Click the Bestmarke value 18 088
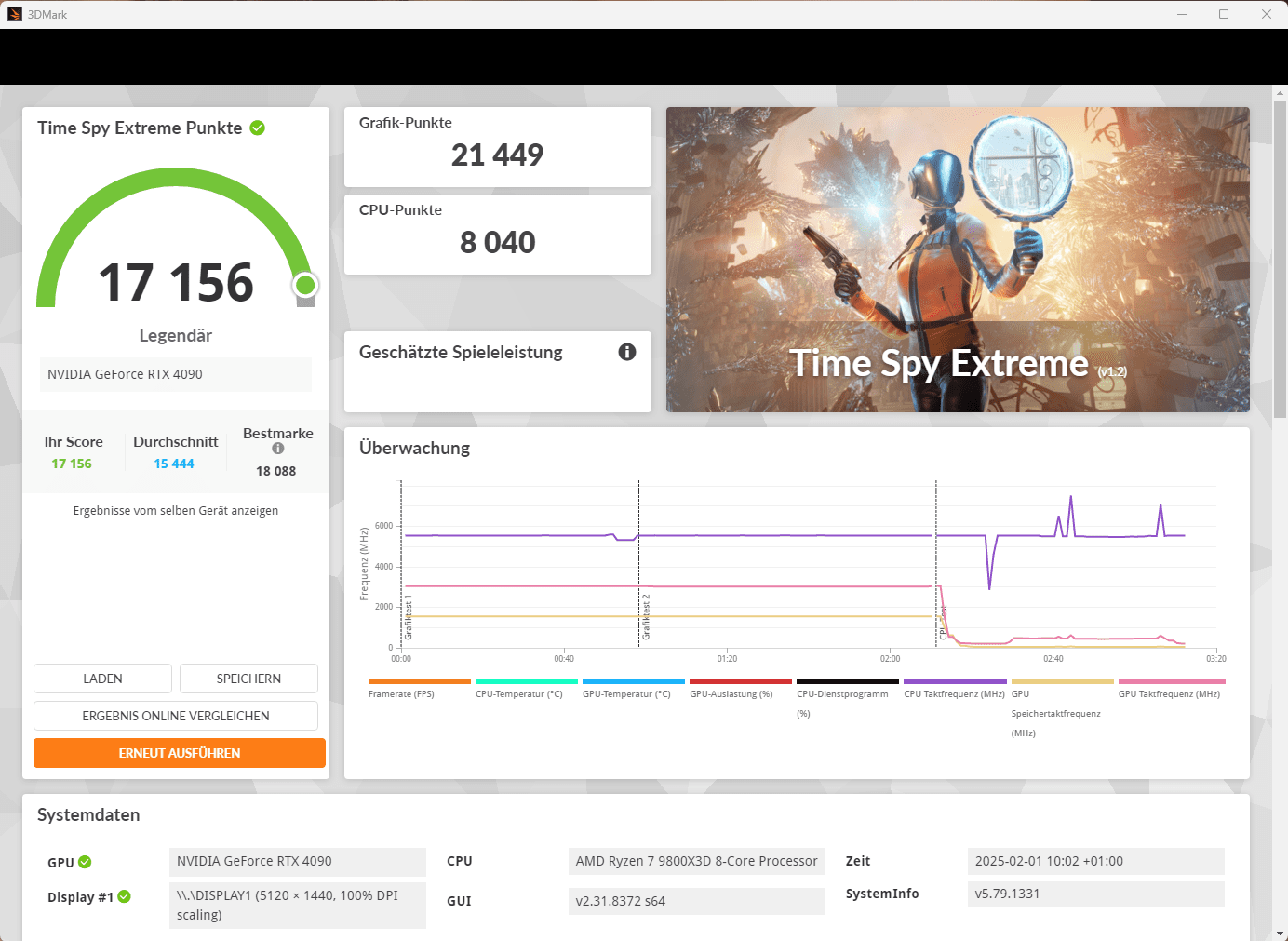Screen dimensions: 1288x941 pyautogui.click(x=276, y=471)
